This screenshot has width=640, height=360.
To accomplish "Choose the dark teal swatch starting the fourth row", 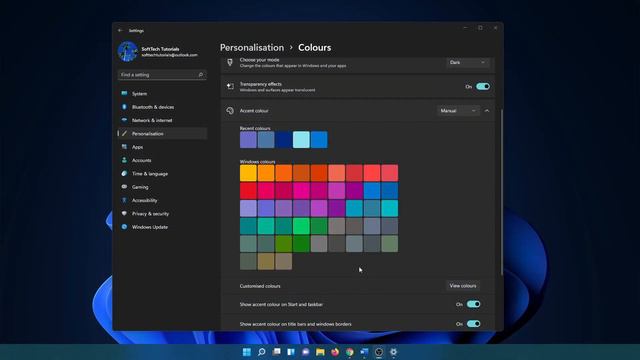I will click(x=248, y=226).
